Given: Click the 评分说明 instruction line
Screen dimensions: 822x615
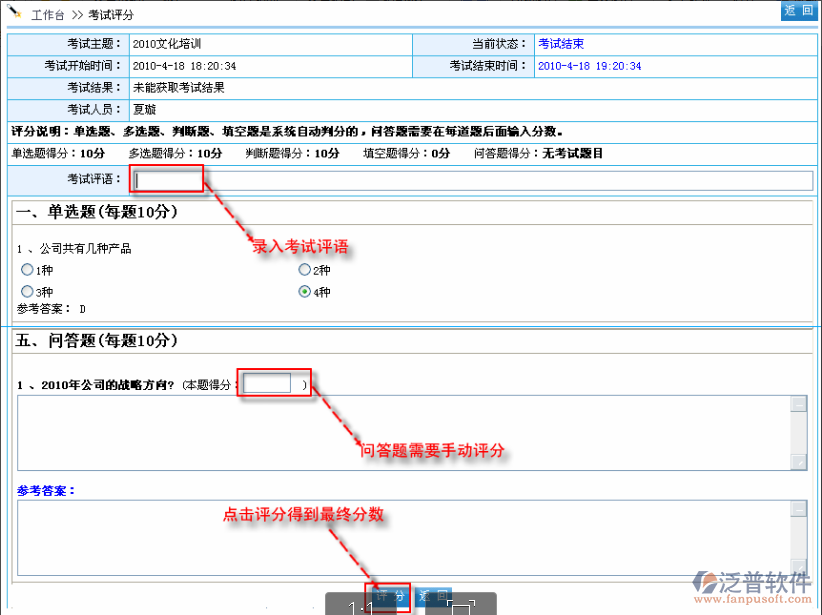Looking at the screenshot, I should coord(287,132).
